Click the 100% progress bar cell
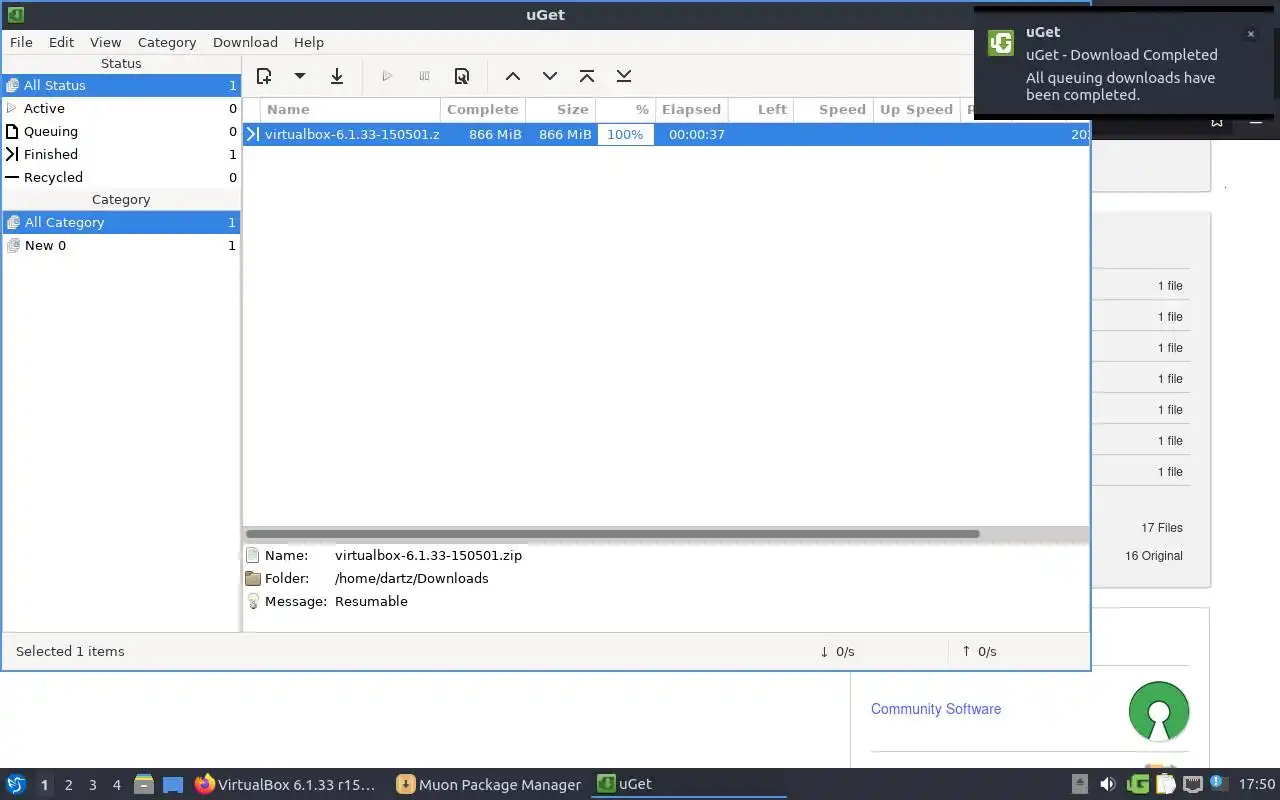 click(x=625, y=134)
